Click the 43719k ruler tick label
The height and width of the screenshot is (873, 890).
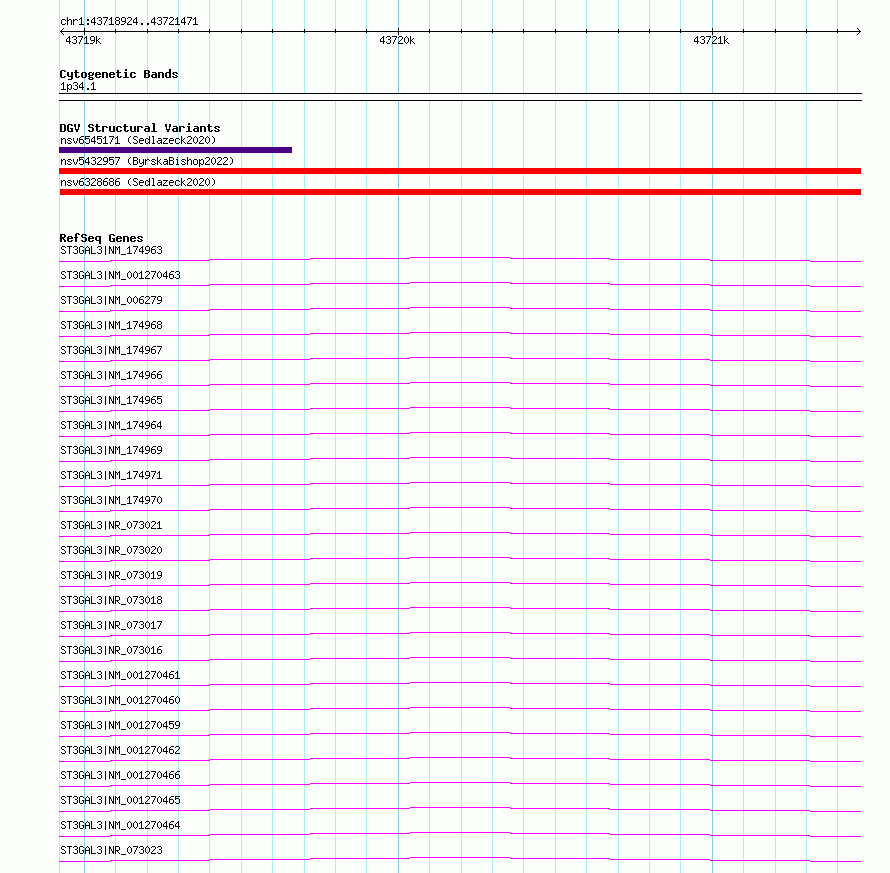tap(83, 40)
